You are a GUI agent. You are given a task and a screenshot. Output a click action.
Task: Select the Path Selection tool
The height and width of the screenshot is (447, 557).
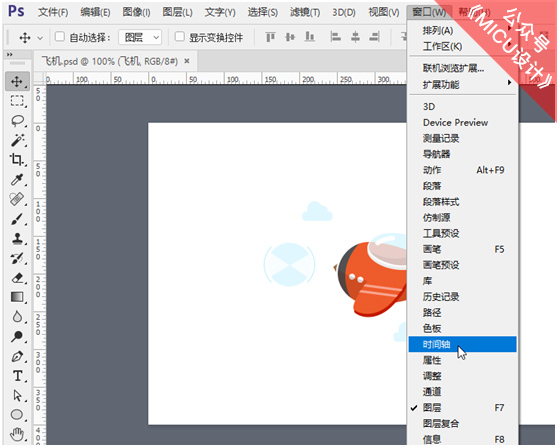point(17,395)
